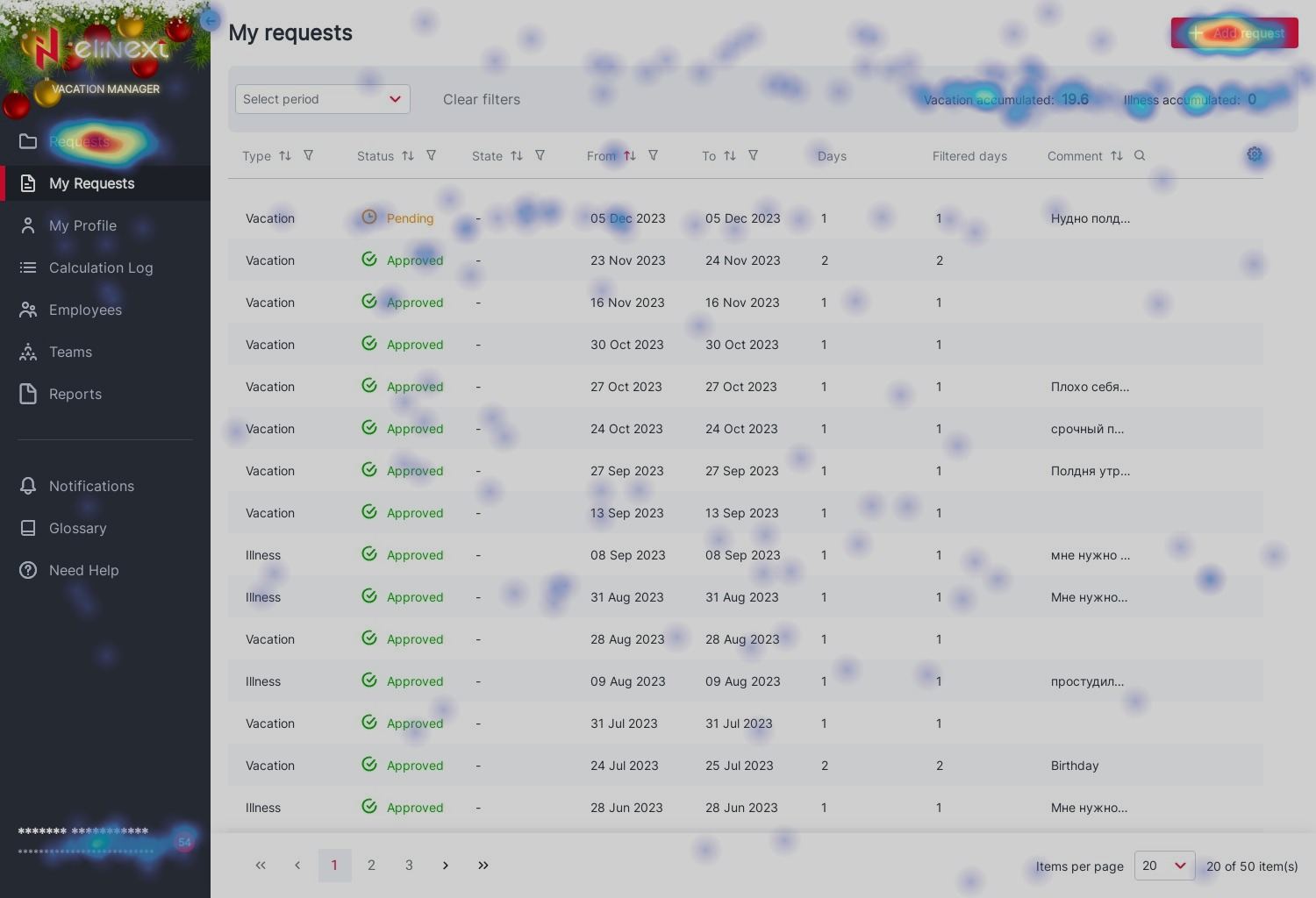
Task: Open the To column filter funnel
Action: click(753, 155)
